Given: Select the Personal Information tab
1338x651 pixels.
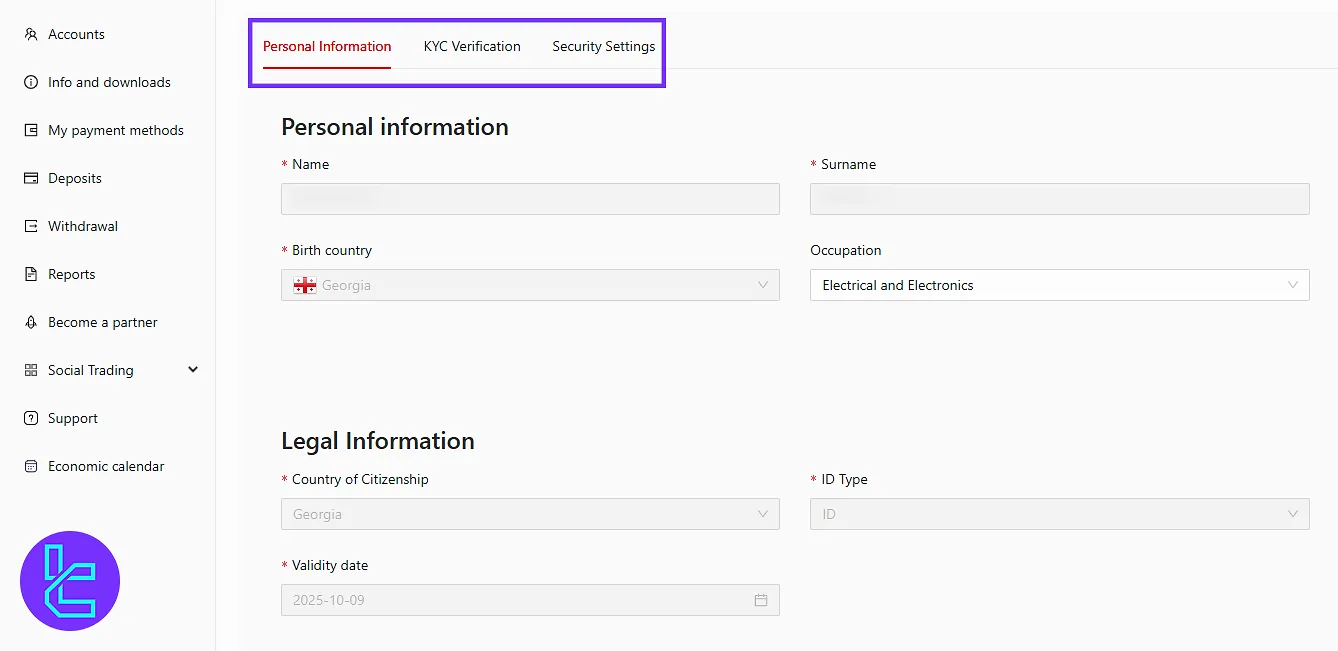Looking at the screenshot, I should pos(327,46).
